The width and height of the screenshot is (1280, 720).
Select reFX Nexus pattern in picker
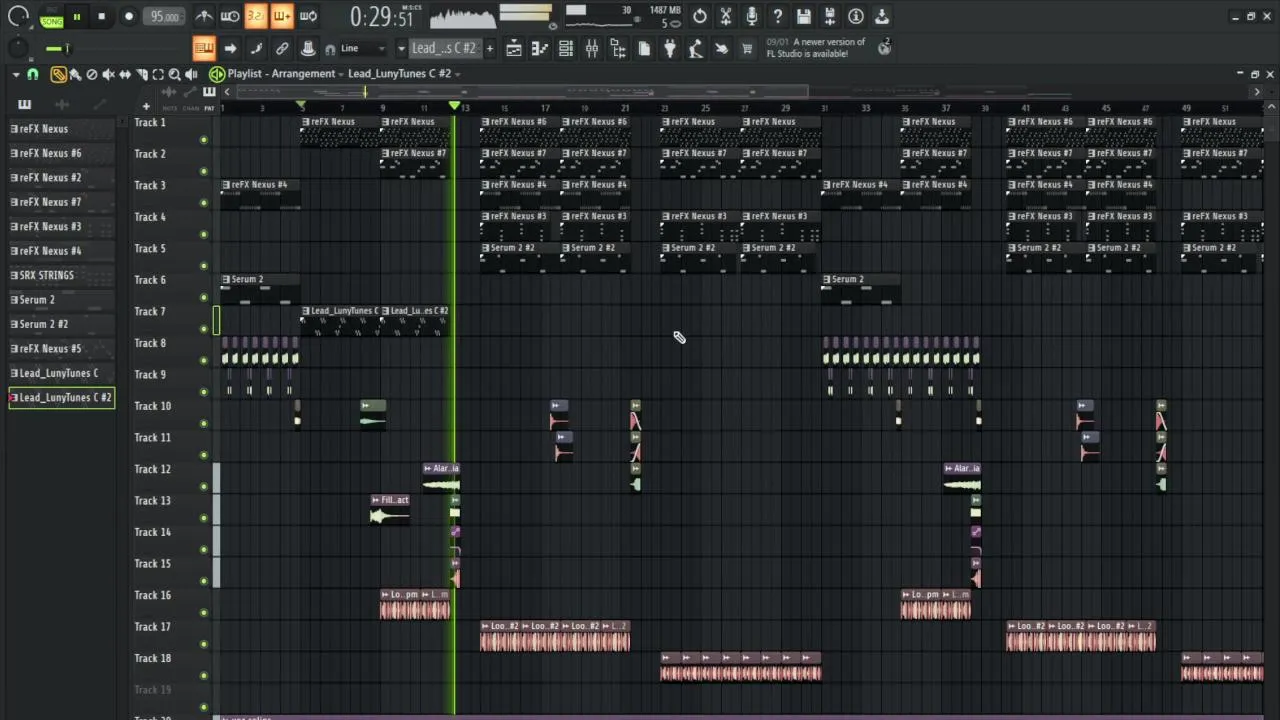click(61, 129)
